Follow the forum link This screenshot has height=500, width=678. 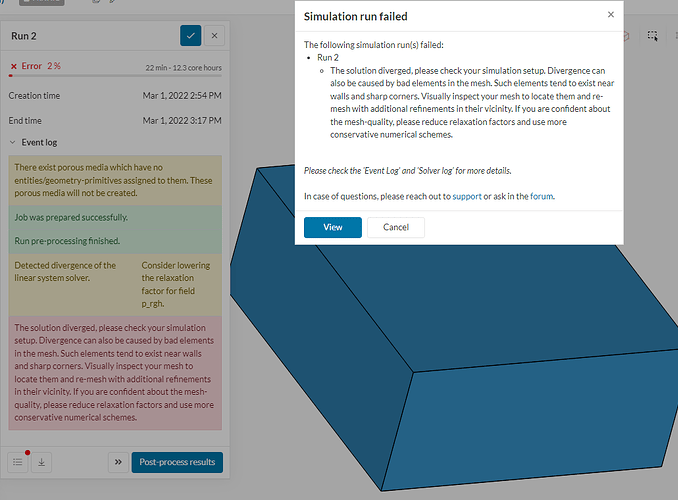(x=541, y=196)
